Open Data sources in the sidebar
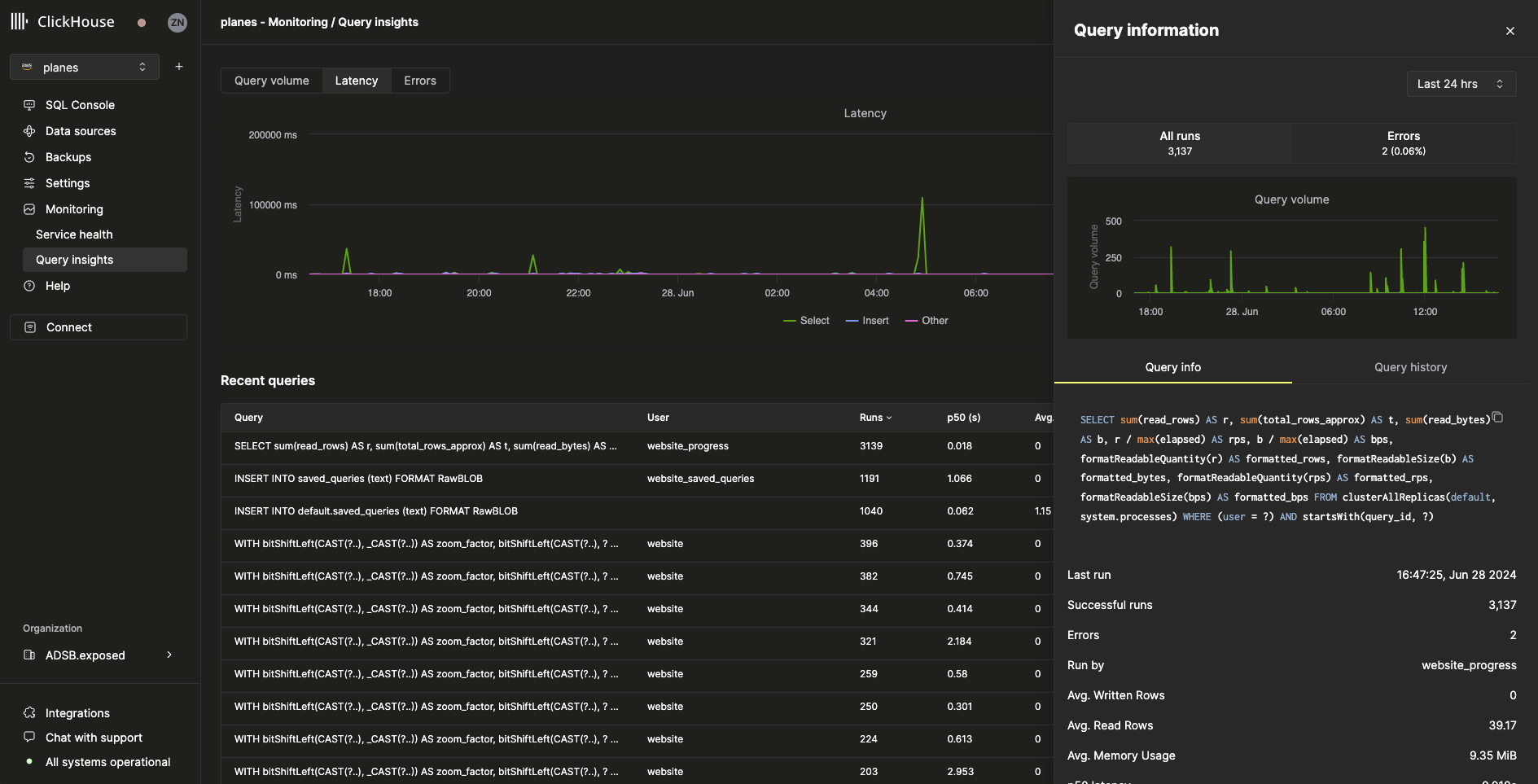The width and height of the screenshot is (1538, 784). 81,131
